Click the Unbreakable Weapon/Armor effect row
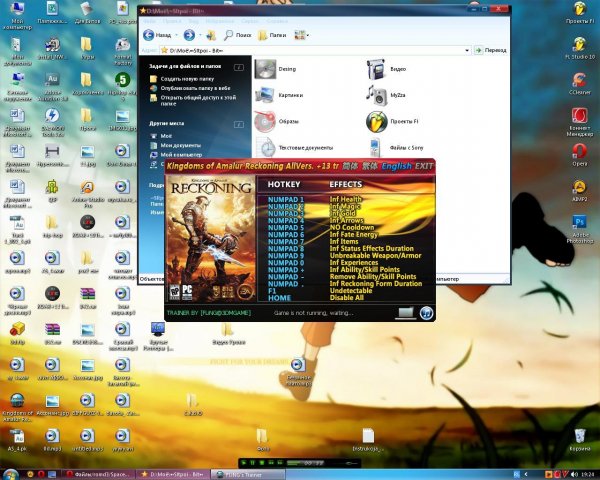This screenshot has height=480, width=600. point(375,255)
